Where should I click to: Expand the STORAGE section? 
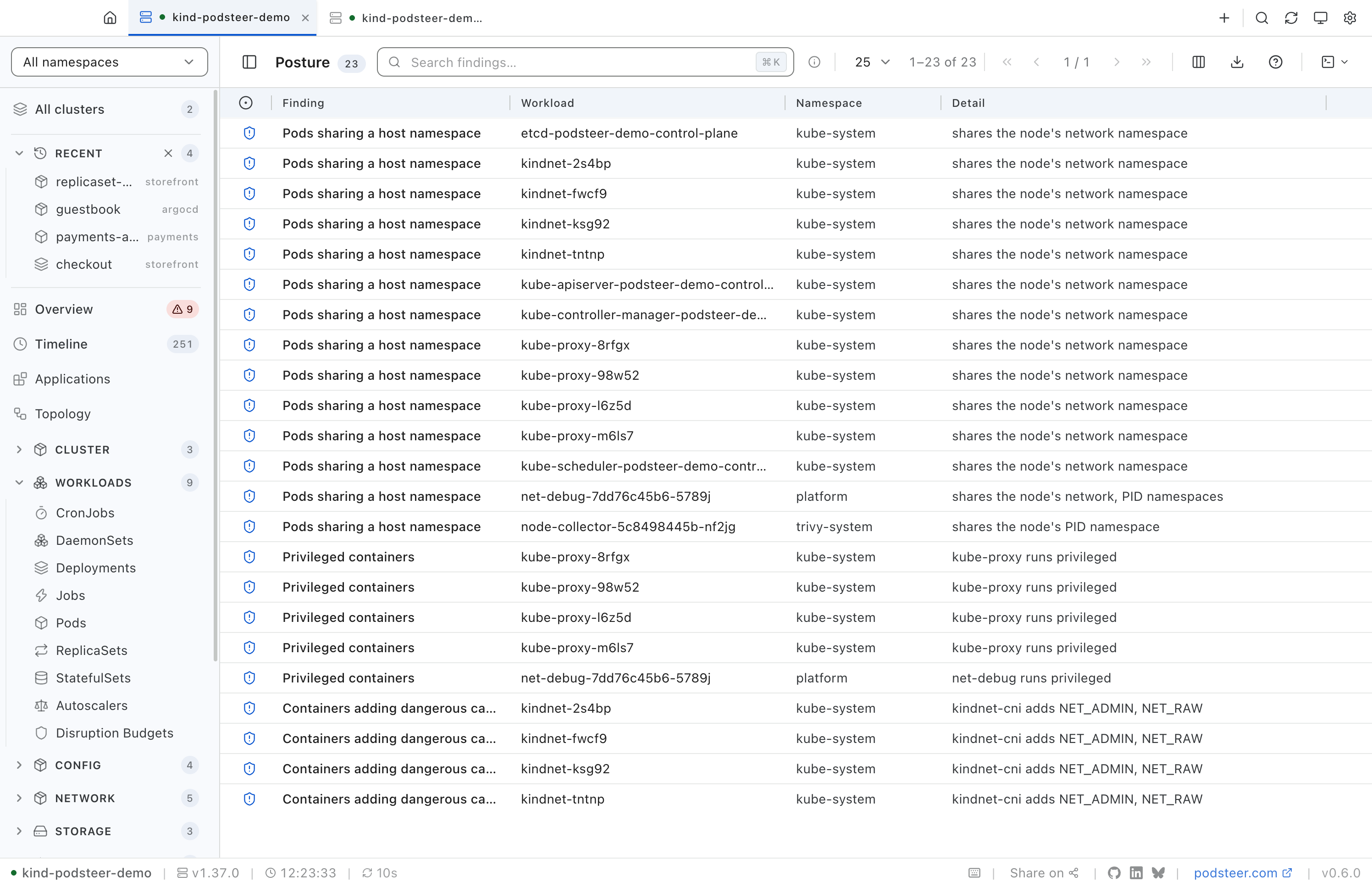click(19, 831)
